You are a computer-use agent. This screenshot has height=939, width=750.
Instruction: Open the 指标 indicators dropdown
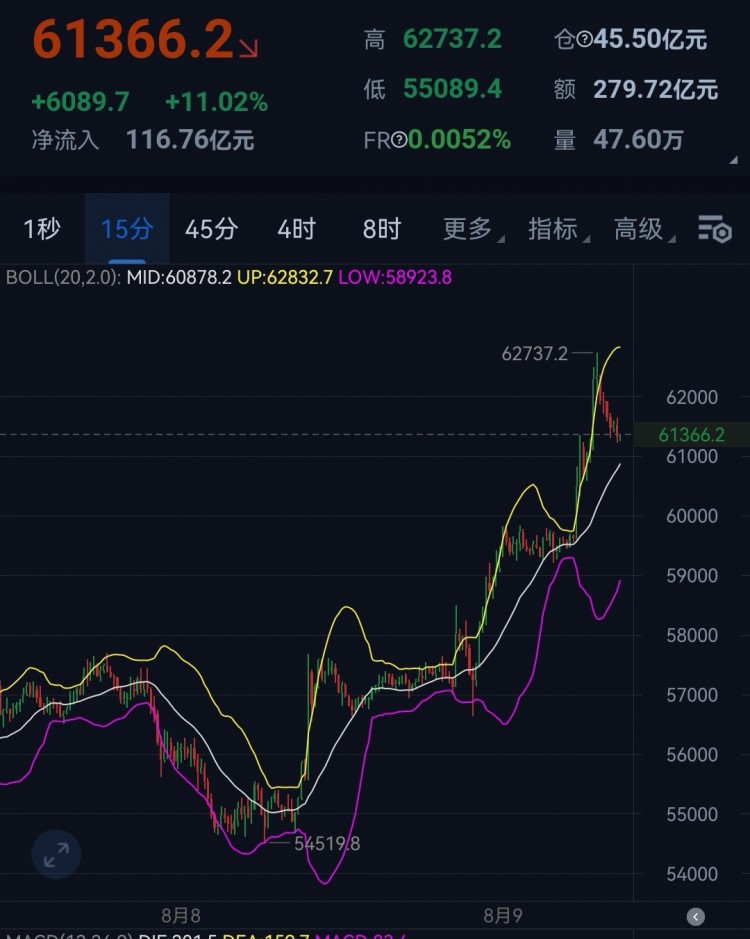point(558,229)
